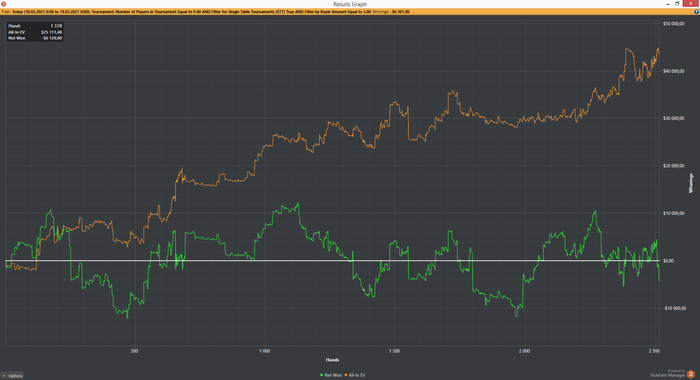This screenshot has height=380, width=700.
Task: Click the Results Graph window title
Action: tap(350, 4)
